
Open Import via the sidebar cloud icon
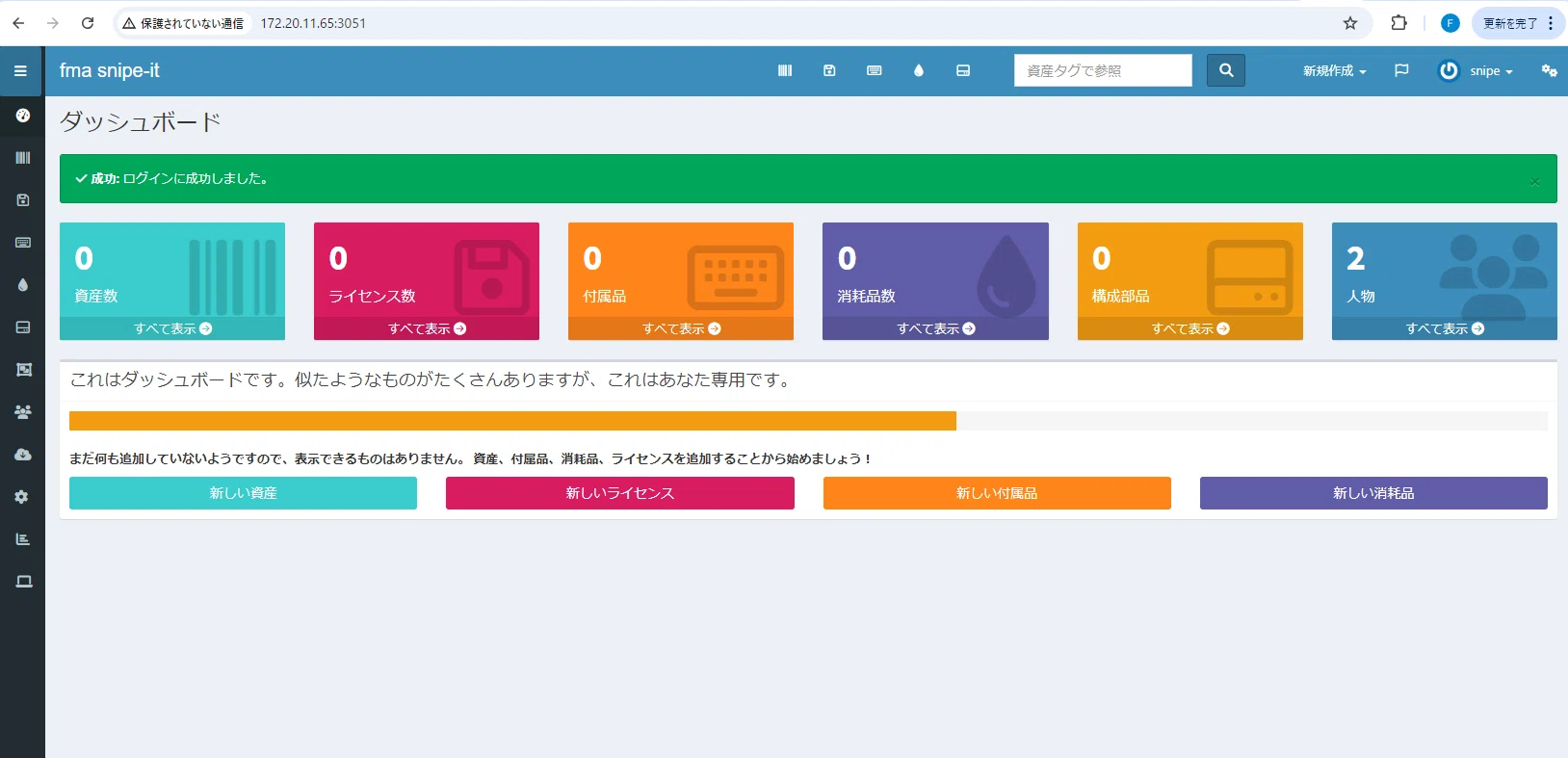pos(23,455)
